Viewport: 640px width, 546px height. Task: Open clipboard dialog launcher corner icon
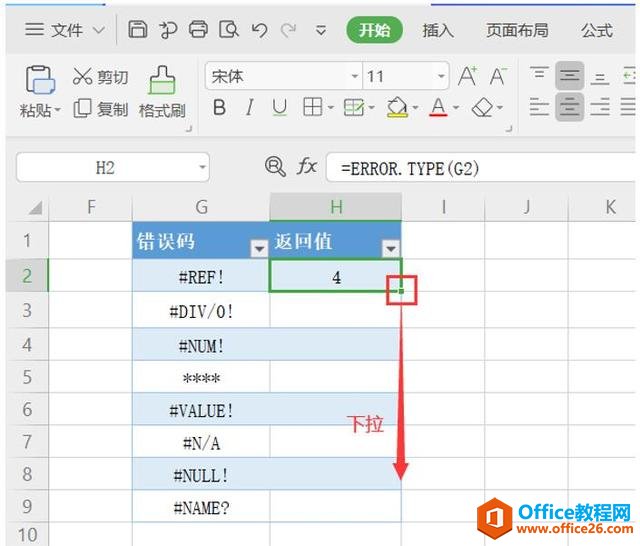point(189,129)
